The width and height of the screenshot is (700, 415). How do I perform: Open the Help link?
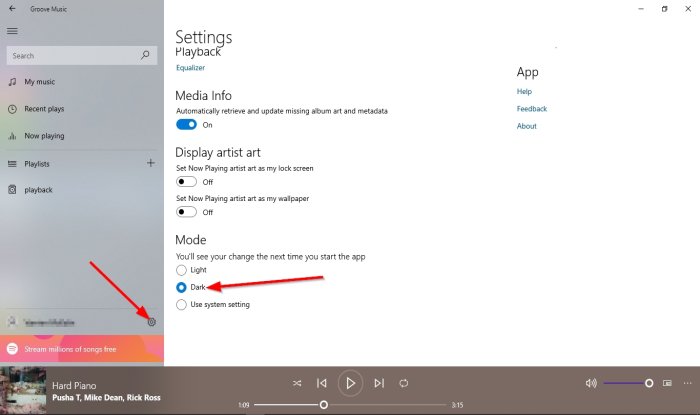coord(524,91)
